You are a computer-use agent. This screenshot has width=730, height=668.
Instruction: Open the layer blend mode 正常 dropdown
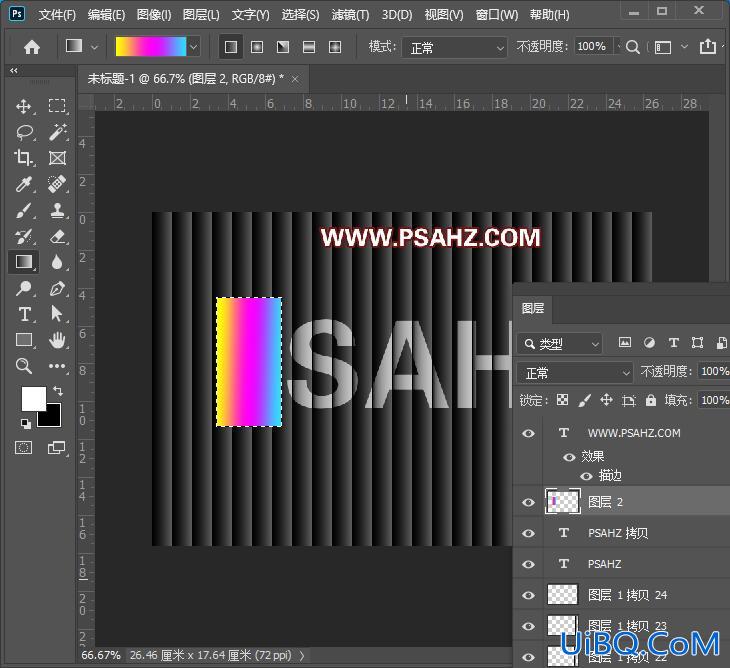(x=575, y=373)
